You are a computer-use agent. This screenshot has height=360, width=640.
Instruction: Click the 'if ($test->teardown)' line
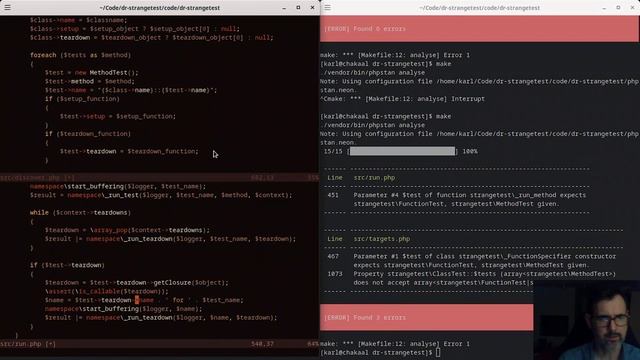[x=67, y=265]
